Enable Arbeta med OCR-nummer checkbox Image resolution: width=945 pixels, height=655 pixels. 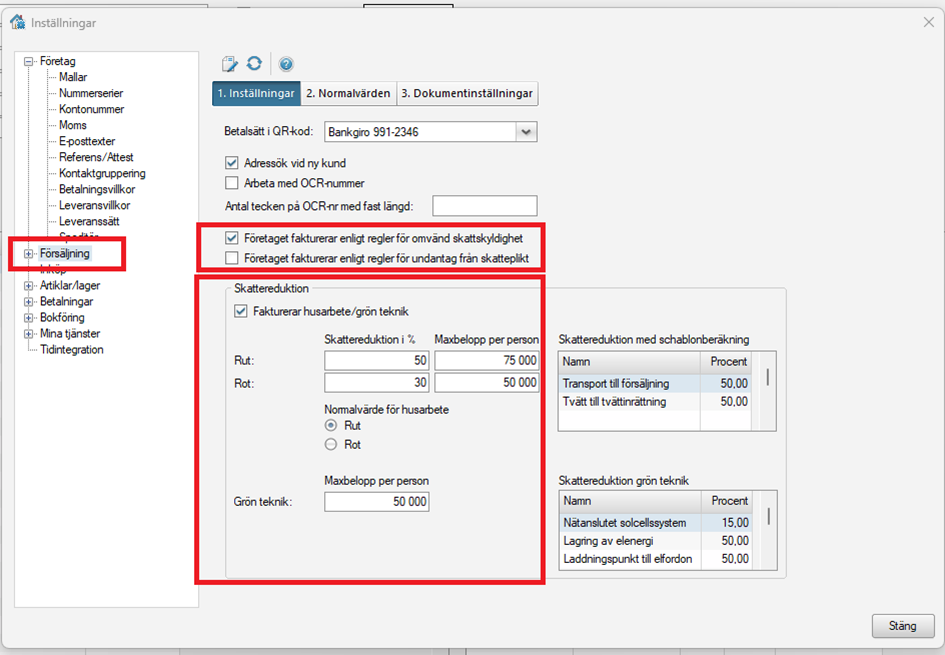[233, 183]
